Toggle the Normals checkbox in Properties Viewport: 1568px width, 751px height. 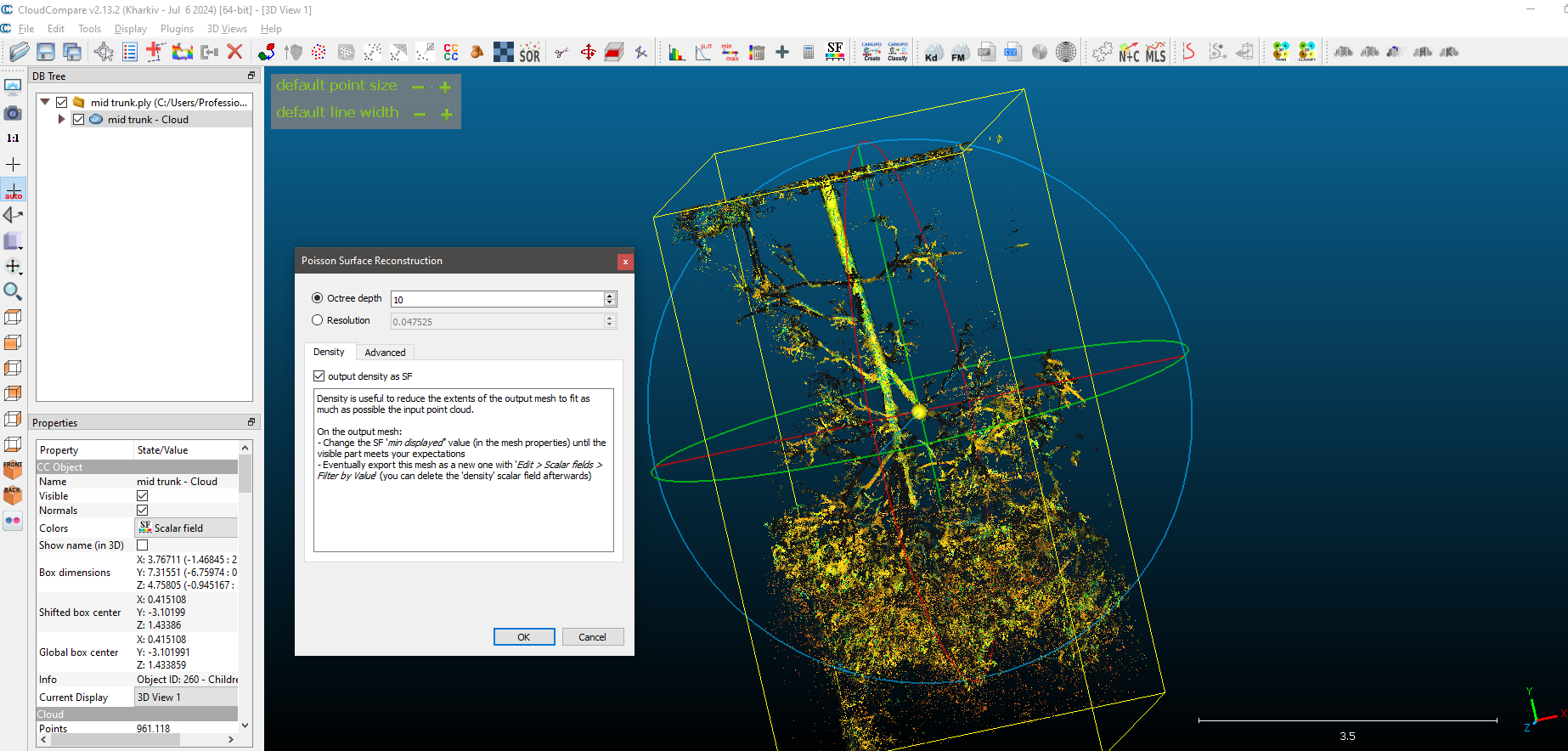[x=143, y=511]
